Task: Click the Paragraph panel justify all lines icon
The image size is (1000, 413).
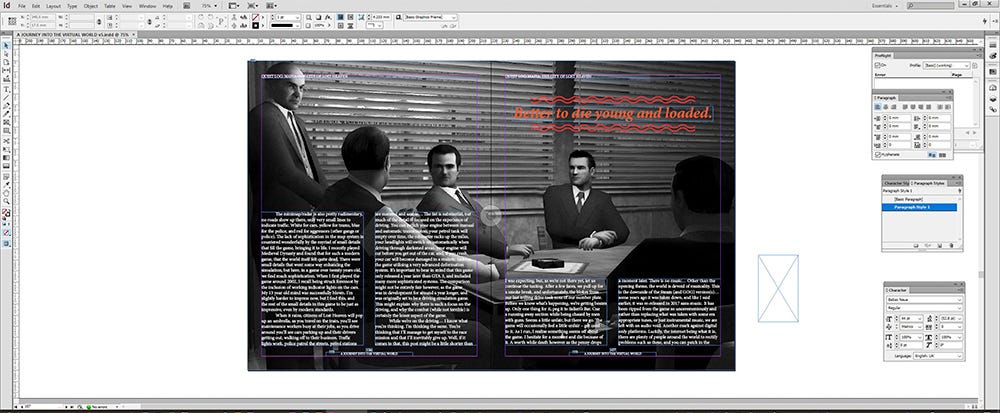Action: pos(929,106)
